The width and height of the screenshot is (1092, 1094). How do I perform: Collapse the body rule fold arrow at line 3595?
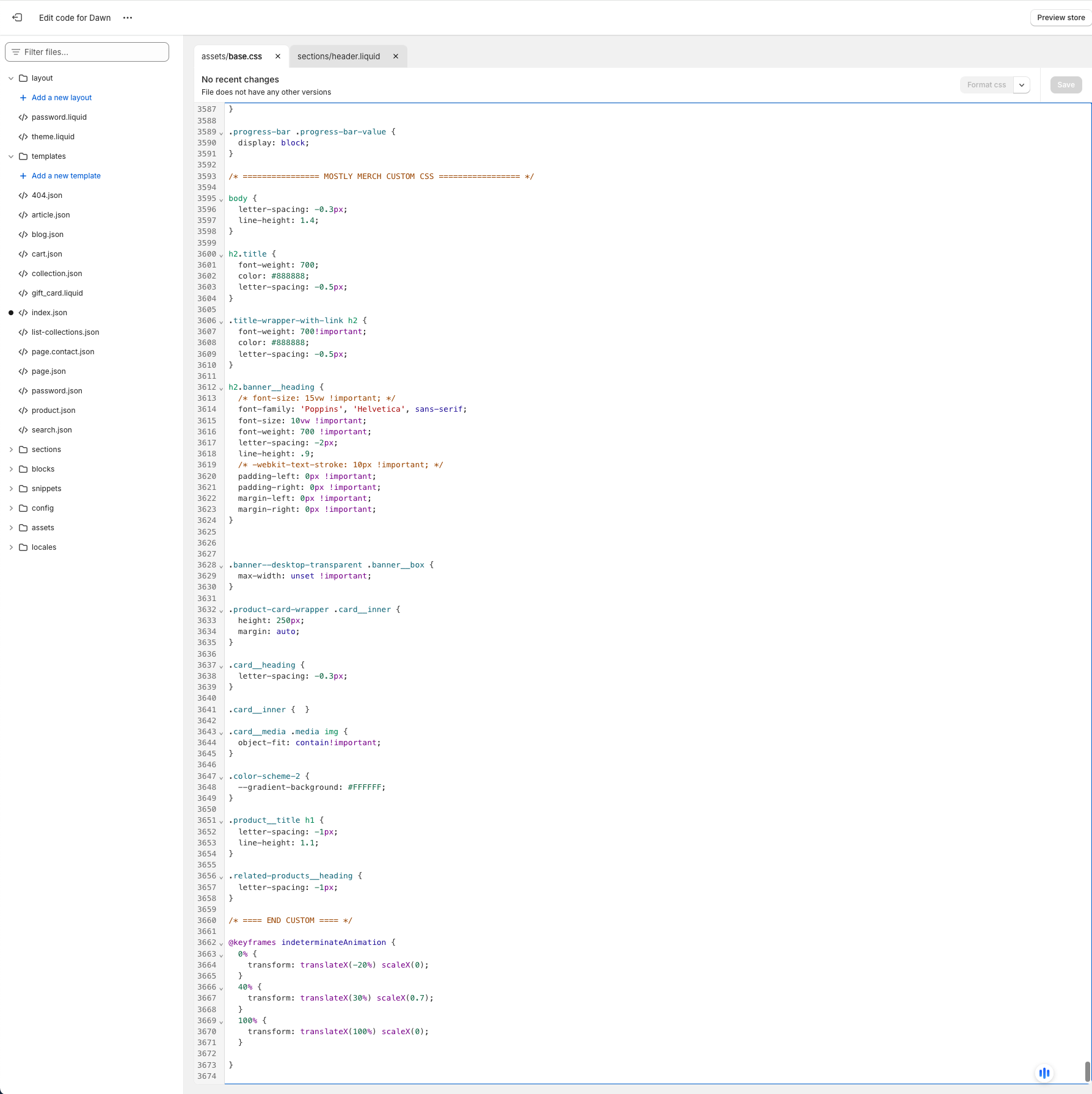[x=221, y=199]
